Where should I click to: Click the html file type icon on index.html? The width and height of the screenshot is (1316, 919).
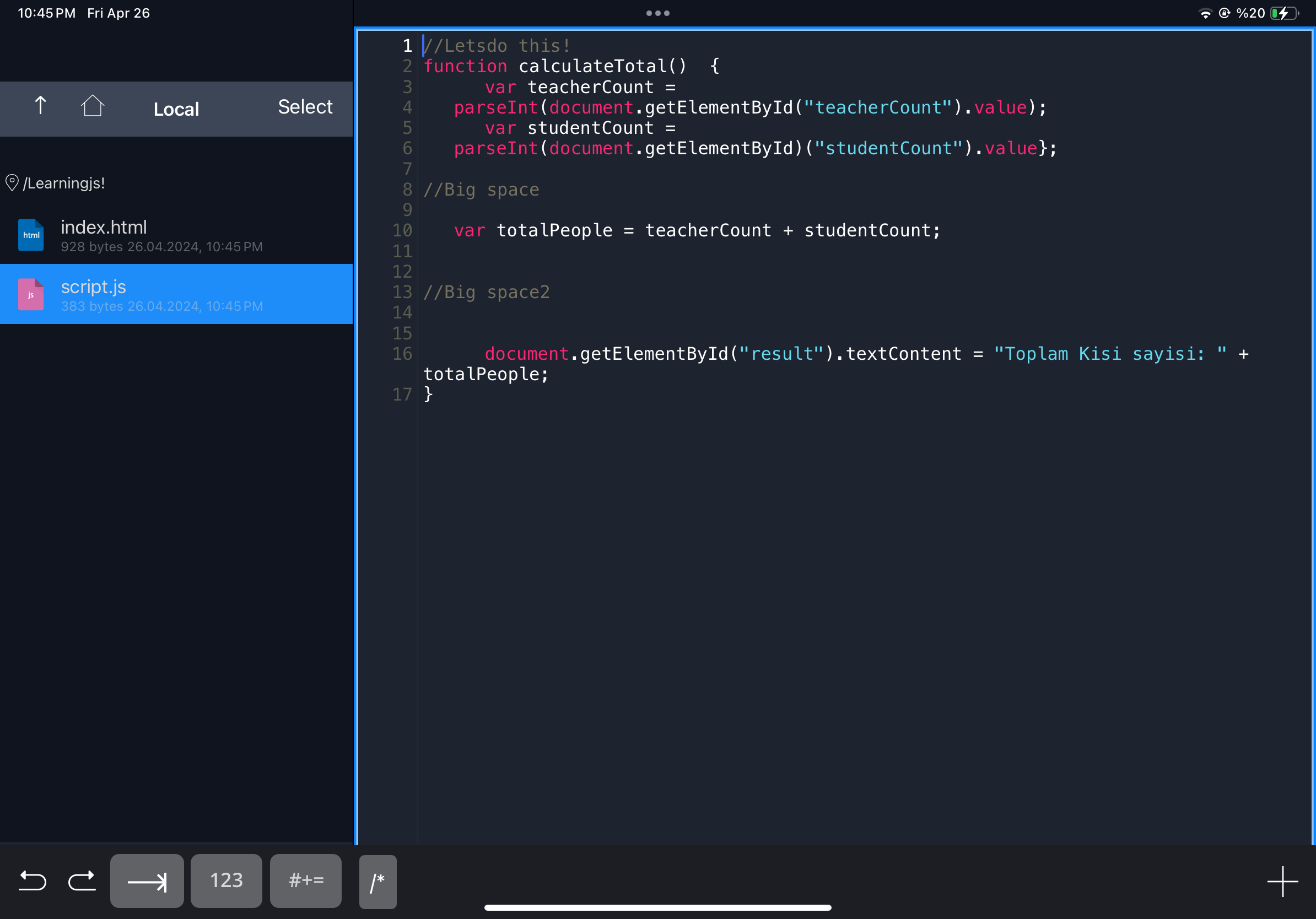coord(31,235)
